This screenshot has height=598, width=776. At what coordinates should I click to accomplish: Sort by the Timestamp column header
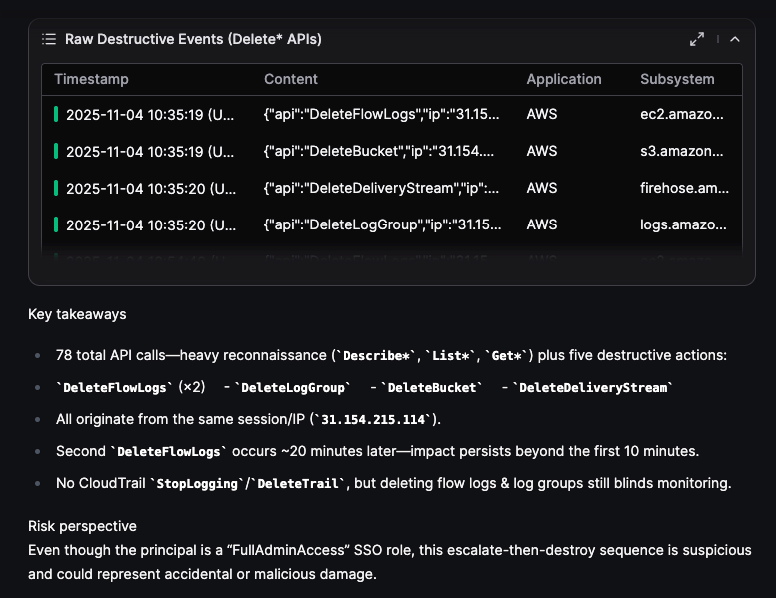(x=91, y=79)
